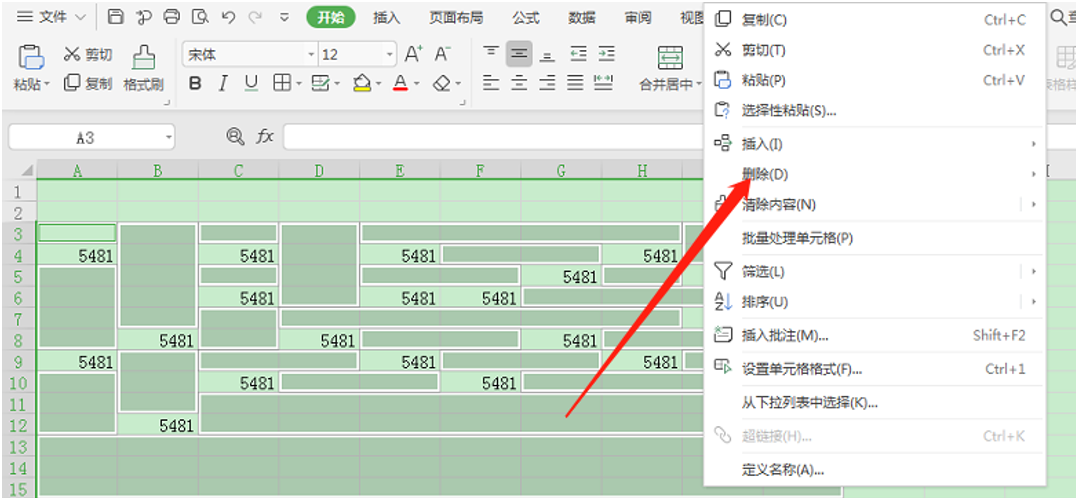Viewport: 1076px width, 498px height.
Task: Choose 清除内容(N) clear contents
Action: (x=875, y=204)
